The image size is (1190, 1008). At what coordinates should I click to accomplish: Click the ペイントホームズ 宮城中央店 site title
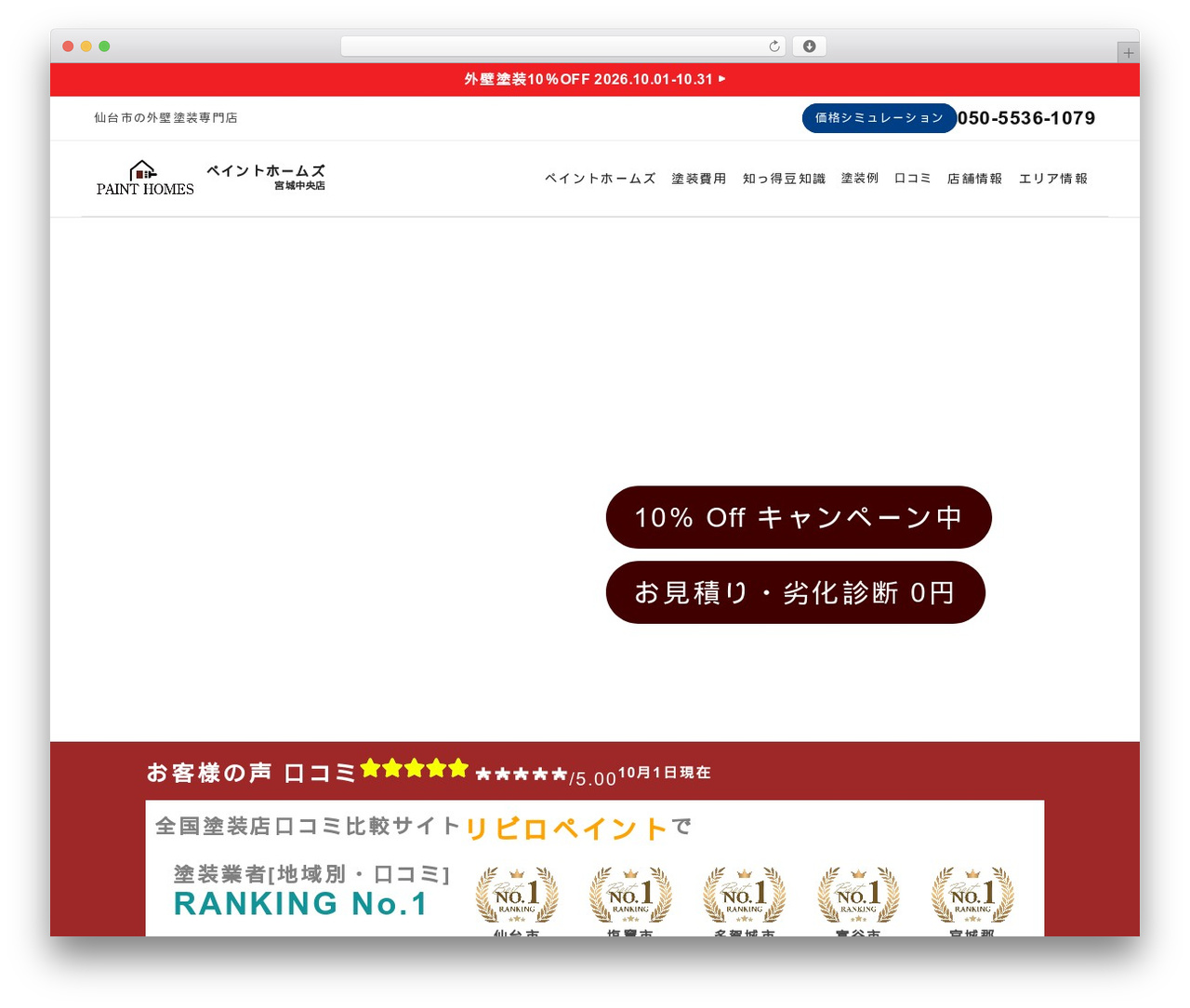[266, 177]
